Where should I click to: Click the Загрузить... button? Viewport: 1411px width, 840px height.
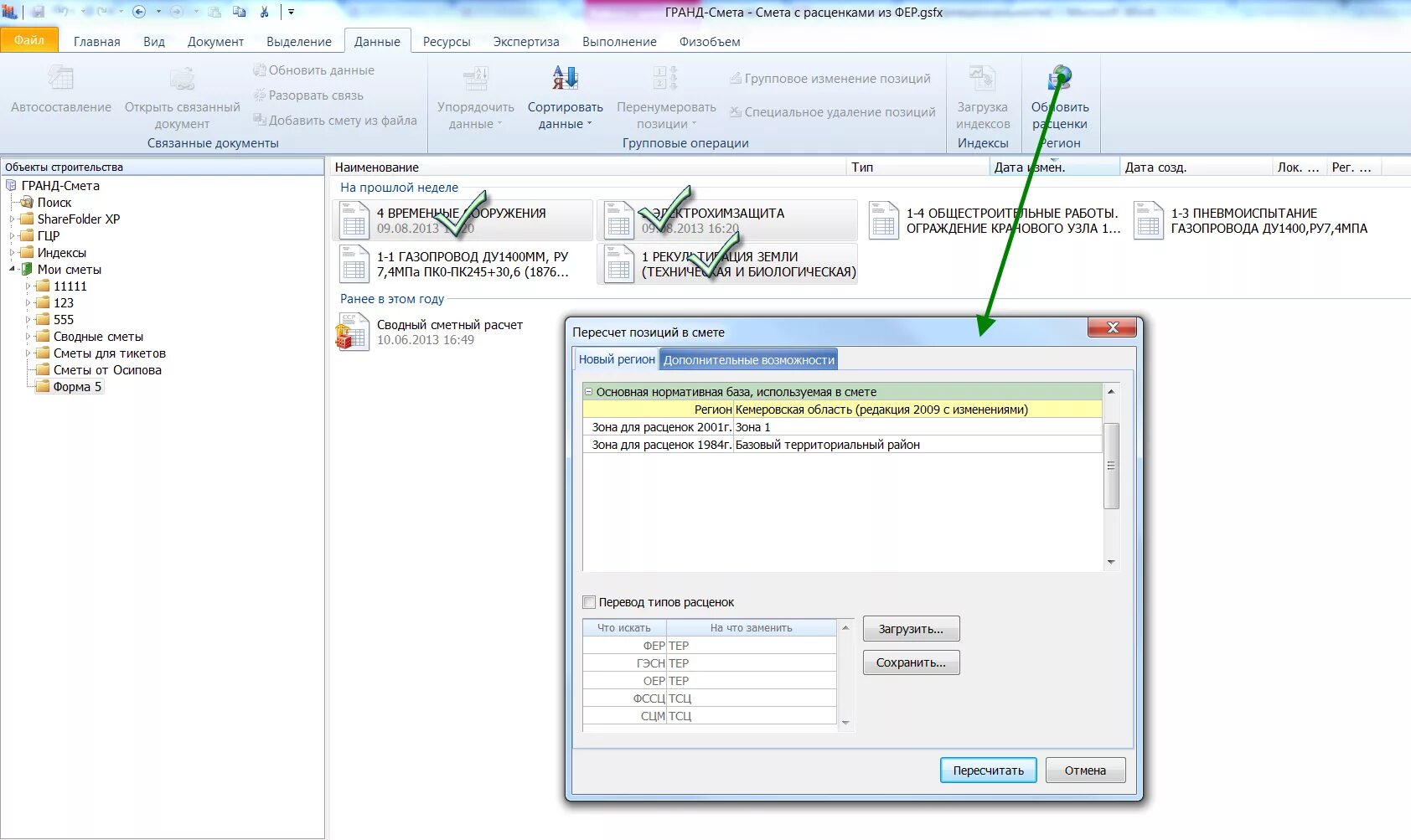[x=911, y=629]
